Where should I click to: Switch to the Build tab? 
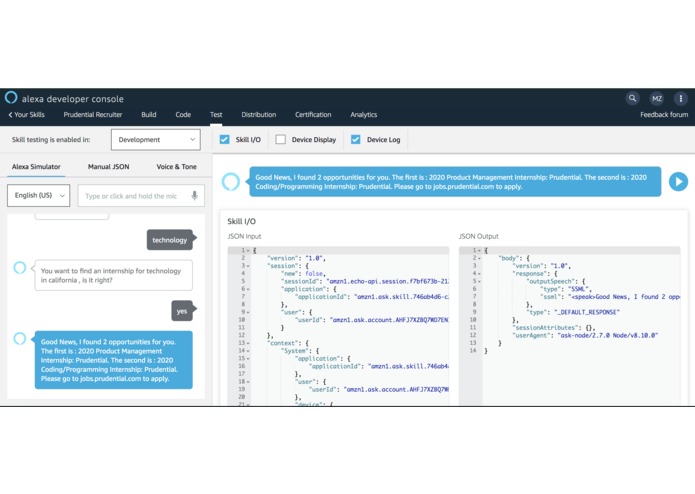tap(148, 115)
